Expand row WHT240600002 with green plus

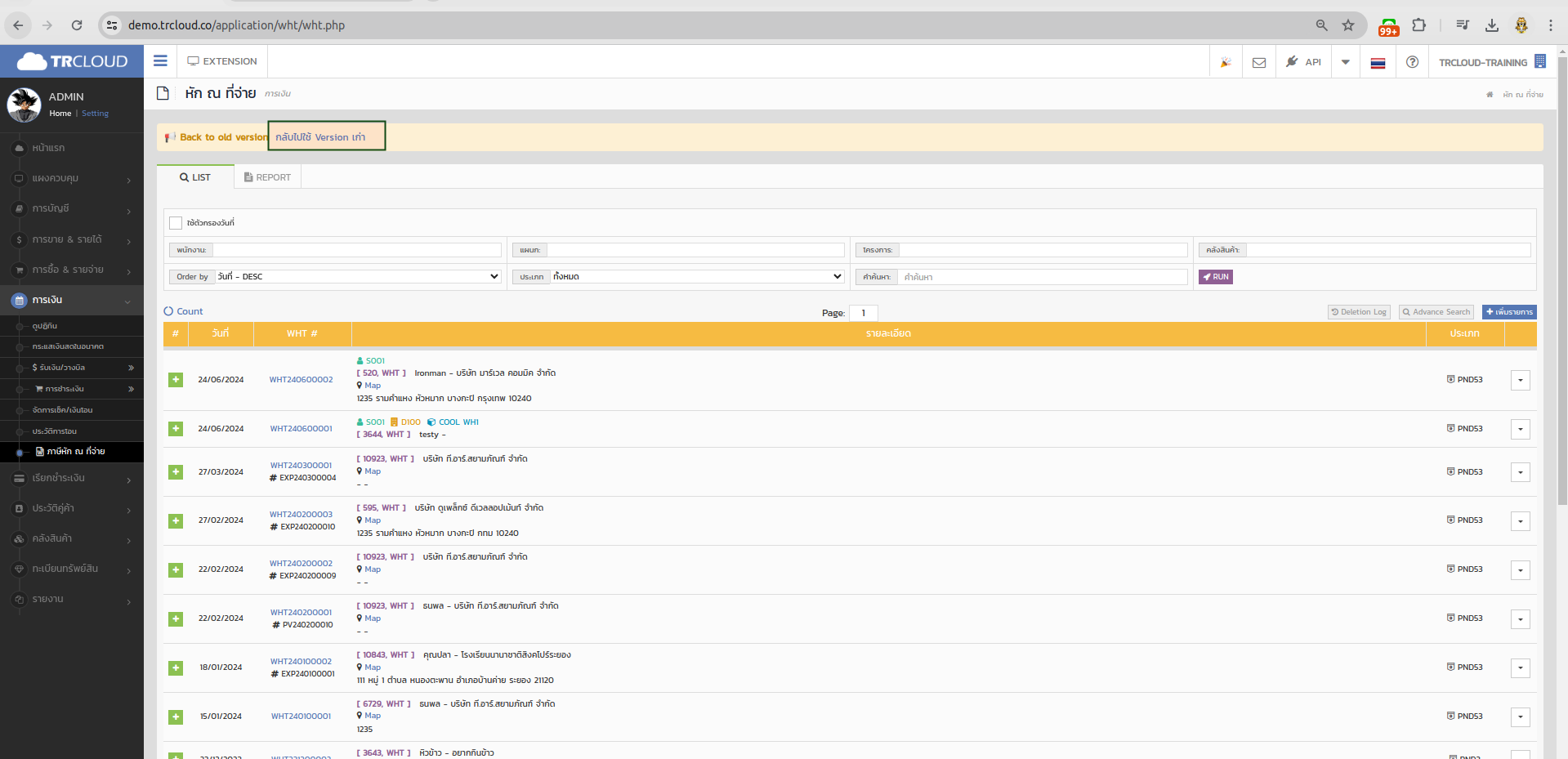point(176,380)
